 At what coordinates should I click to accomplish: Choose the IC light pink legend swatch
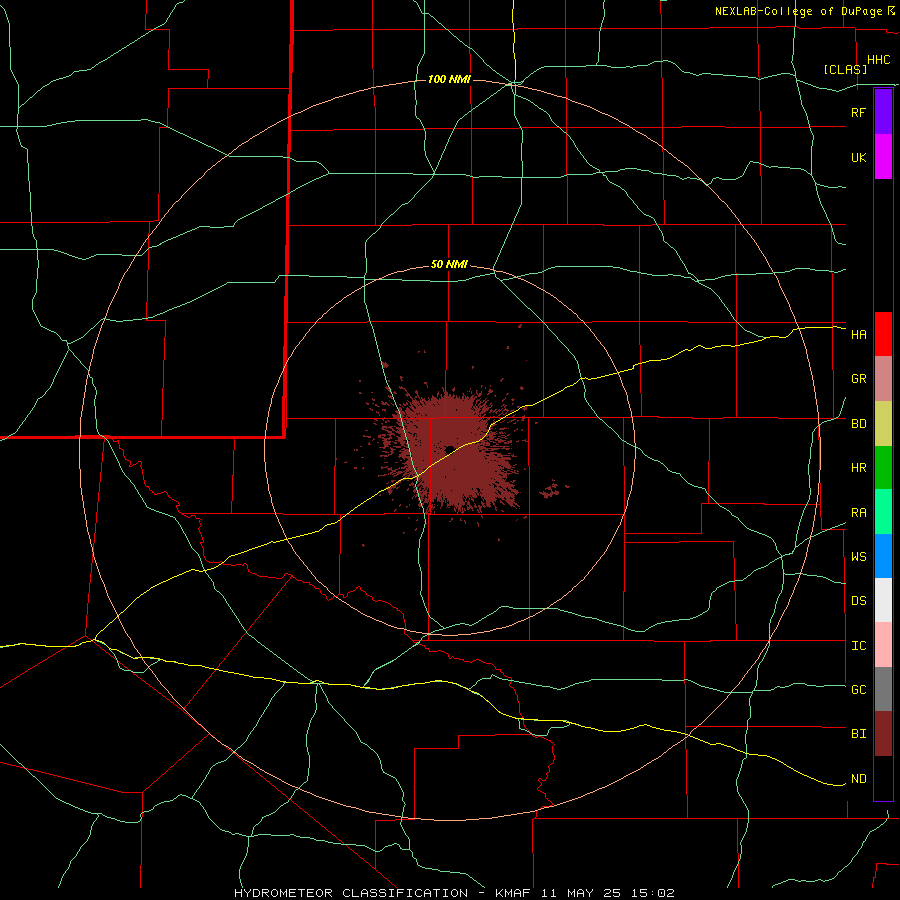click(883, 645)
